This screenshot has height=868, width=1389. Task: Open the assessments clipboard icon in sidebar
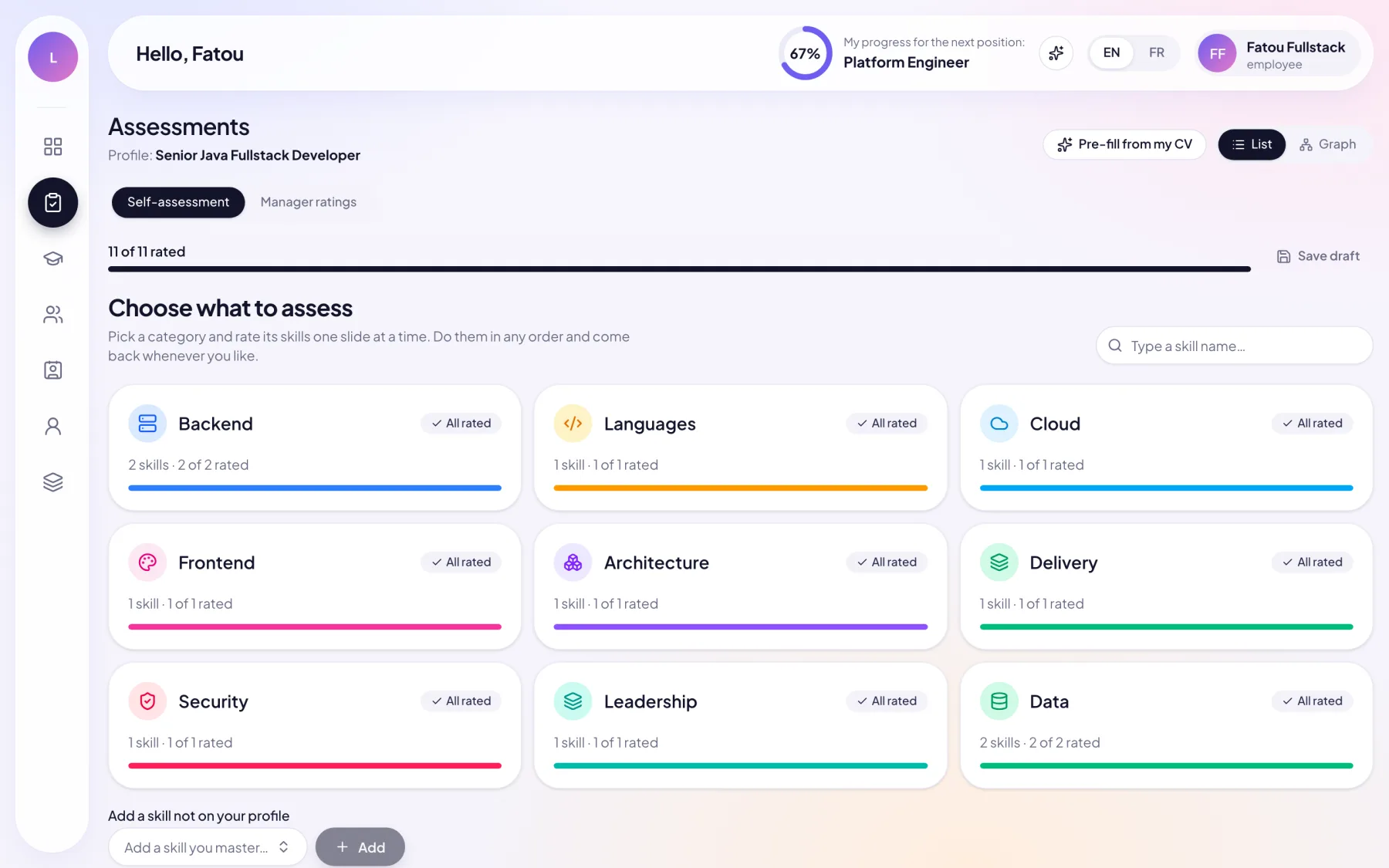[x=52, y=203]
